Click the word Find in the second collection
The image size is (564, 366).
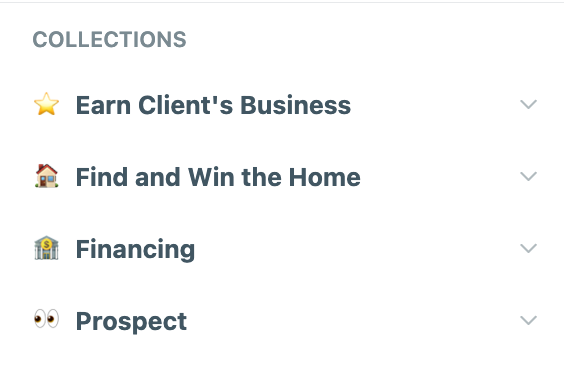tap(102, 177)
